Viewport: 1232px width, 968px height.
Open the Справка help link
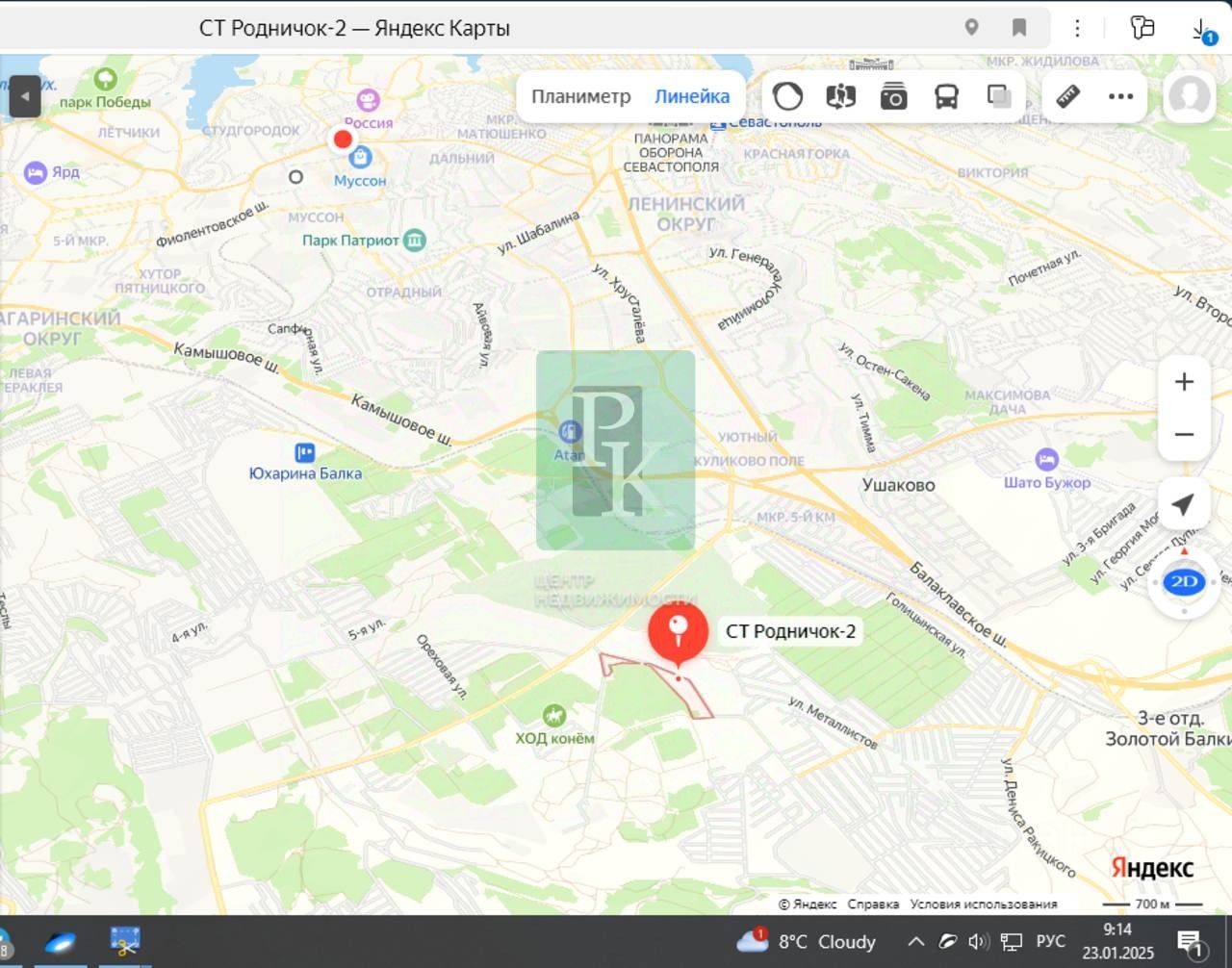tap(873, 904)
